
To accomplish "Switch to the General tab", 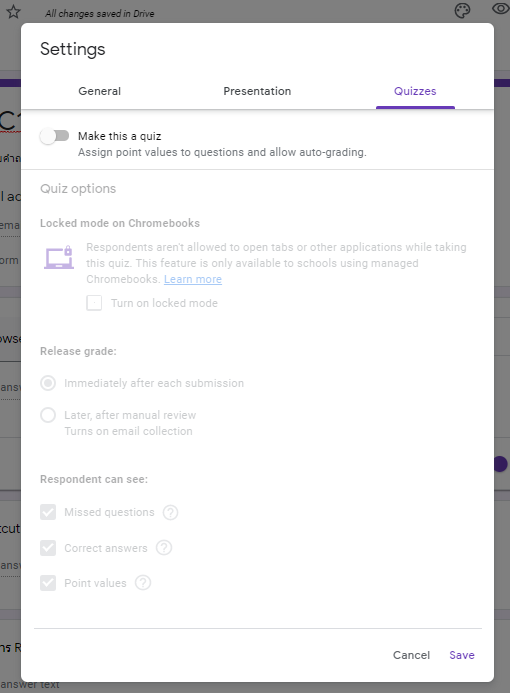I will 99,91.
